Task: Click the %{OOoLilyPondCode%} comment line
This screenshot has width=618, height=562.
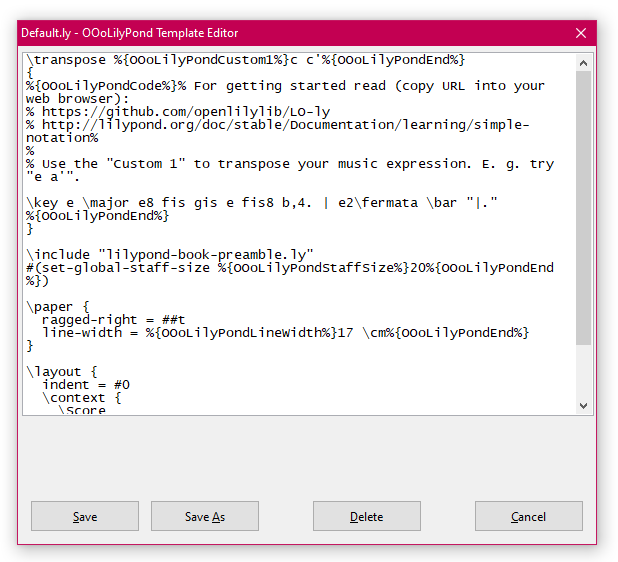Action: (285, 86)
